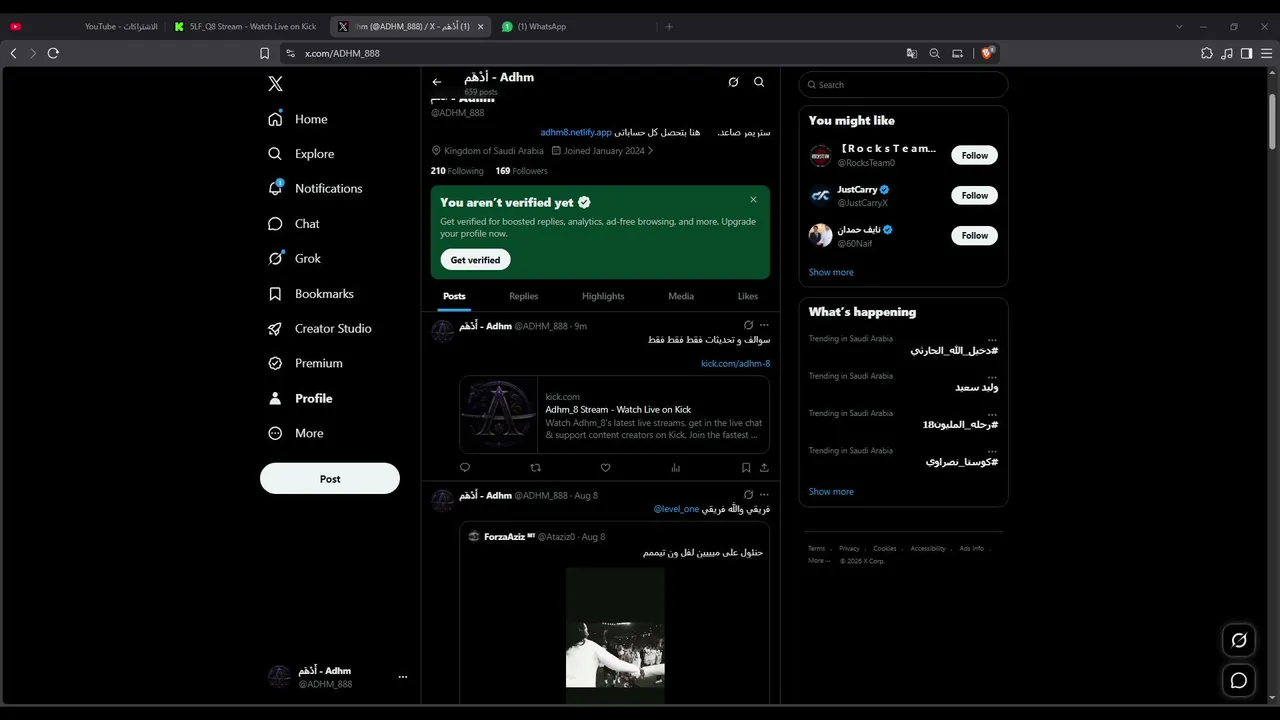Image resolution: width=1280 pixels, height=720 pixels.
Task: Like the 9m post
Action: click(x=605, y=467)
